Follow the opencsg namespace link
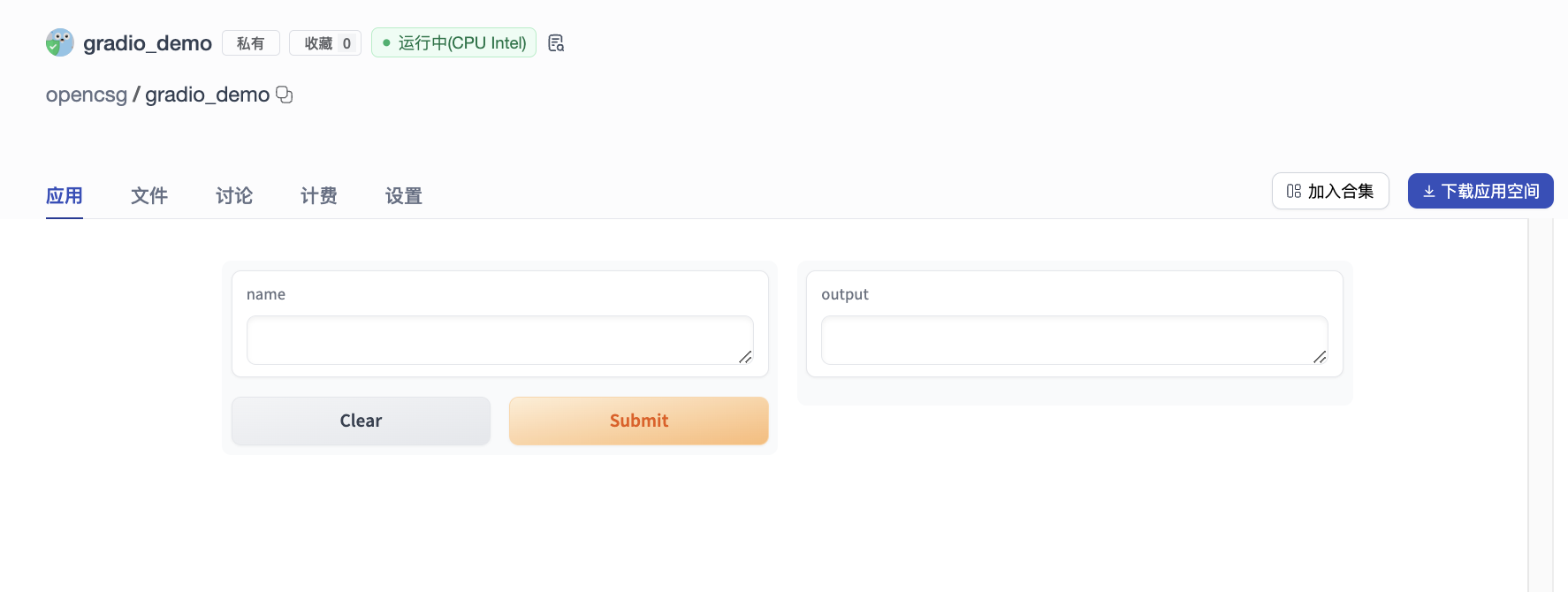The image size is (1568, 592). click(87, 95)
